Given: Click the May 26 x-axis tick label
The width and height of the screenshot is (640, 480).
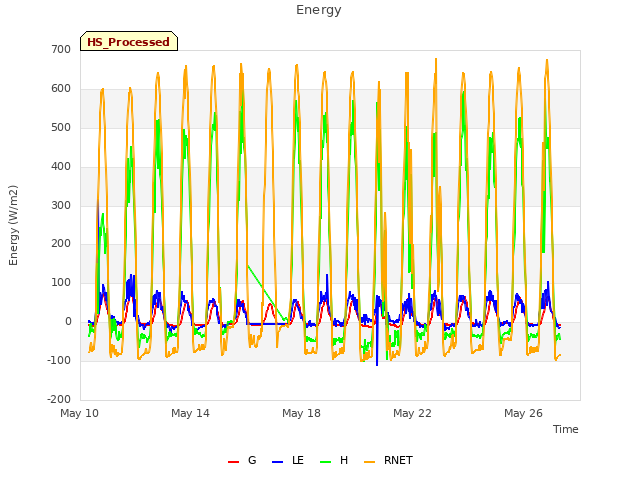Looking at the screenshot, I should click(x=523, y=413).
